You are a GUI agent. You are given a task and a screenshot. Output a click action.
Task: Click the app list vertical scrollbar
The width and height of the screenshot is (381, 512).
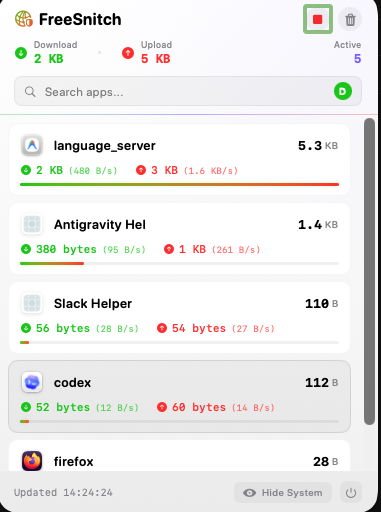tap(369, 271)
